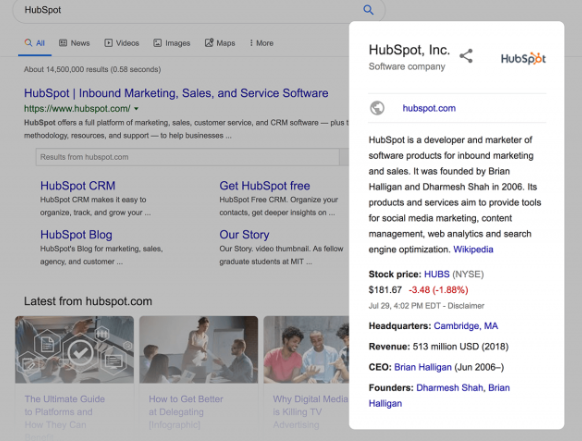The height and width of the screenshot is (441, 582).
Task: Switch to the Maps tab
Action: tap(220, 43)
